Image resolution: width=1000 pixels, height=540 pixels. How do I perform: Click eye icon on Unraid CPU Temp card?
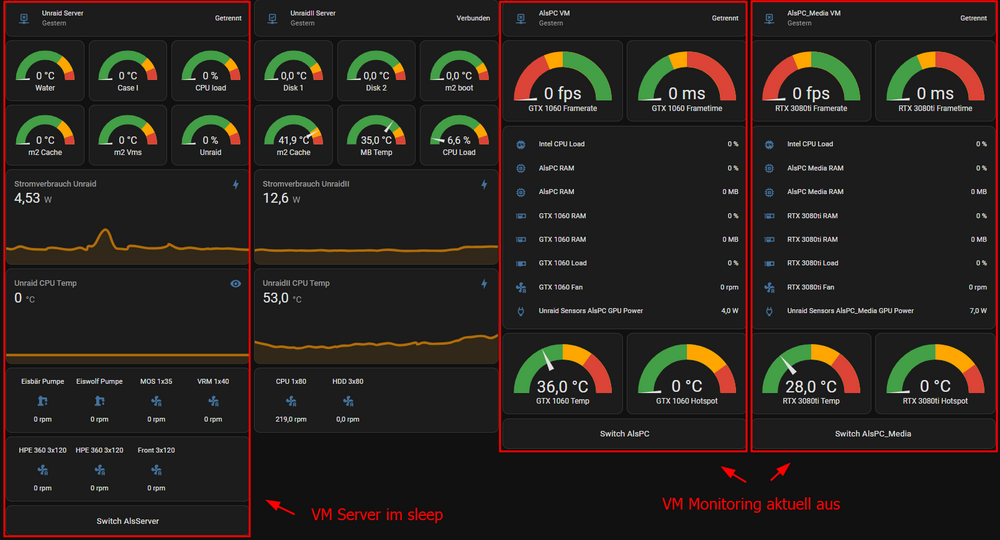[x=235, y=284]
